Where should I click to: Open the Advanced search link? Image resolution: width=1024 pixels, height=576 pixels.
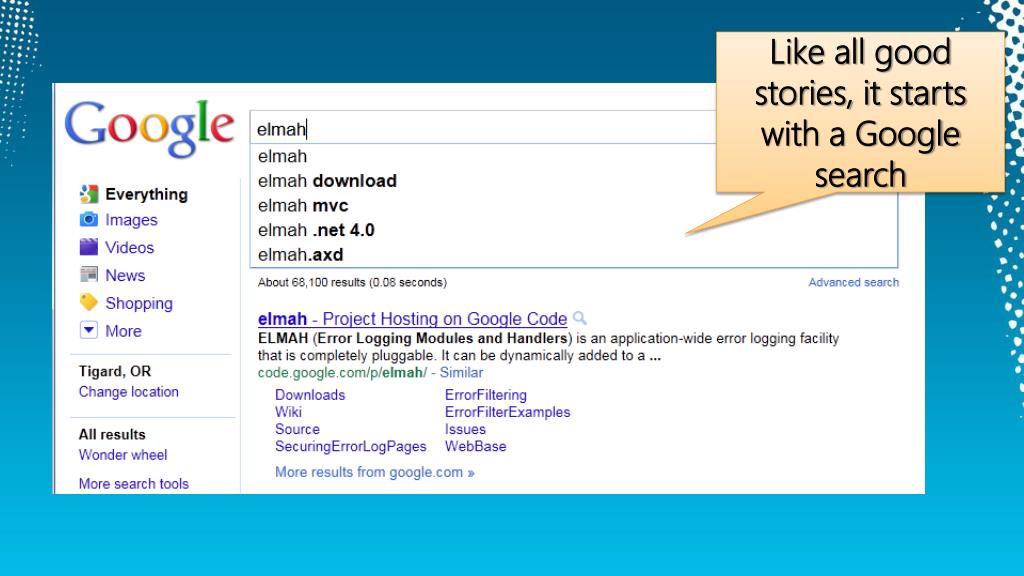coord(854,282)
